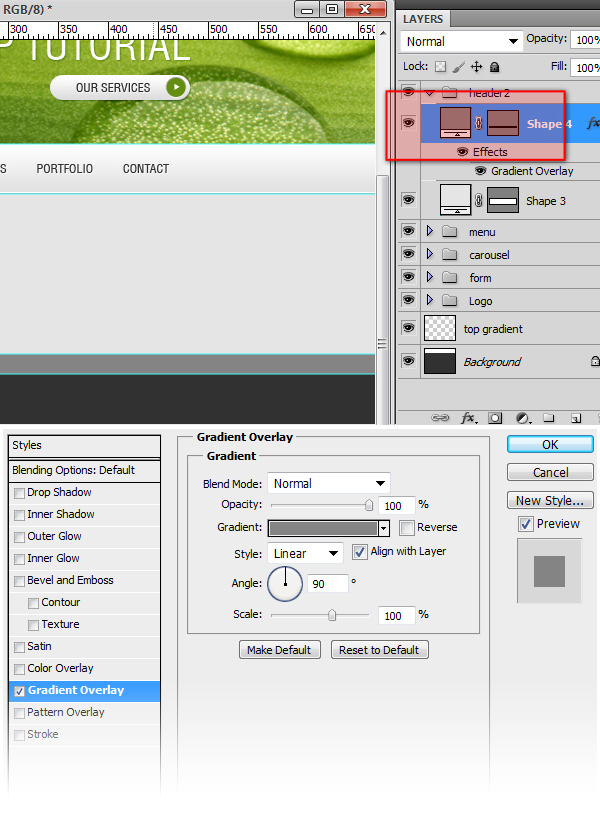Viewport: 600px width, 840px height.
Task: Enable the Inner Shadow checkbox
Action: click(x=19, y=515)
